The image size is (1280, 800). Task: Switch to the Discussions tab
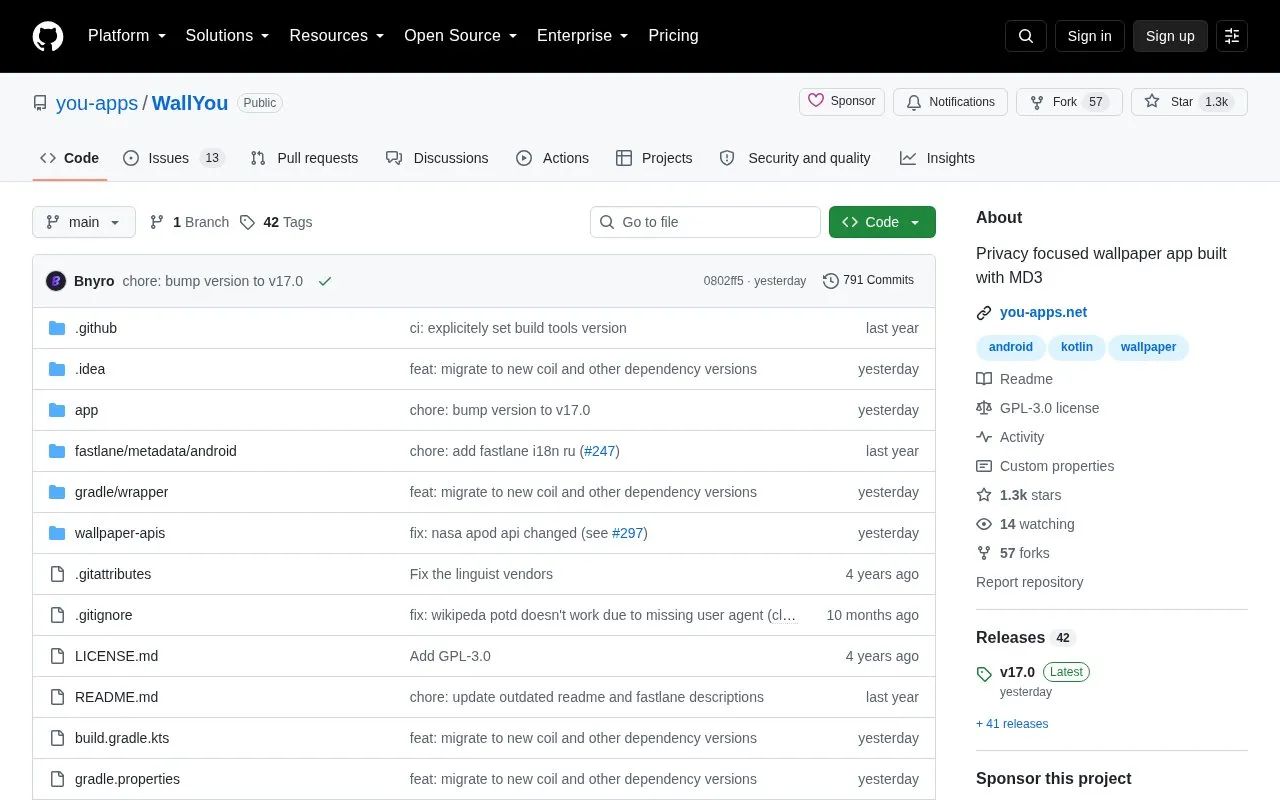[437, 158]
